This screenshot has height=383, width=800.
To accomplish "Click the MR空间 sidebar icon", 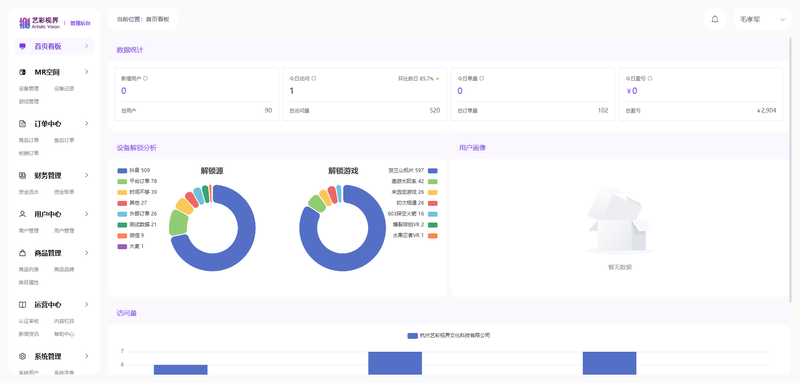I will coord(22,72).
